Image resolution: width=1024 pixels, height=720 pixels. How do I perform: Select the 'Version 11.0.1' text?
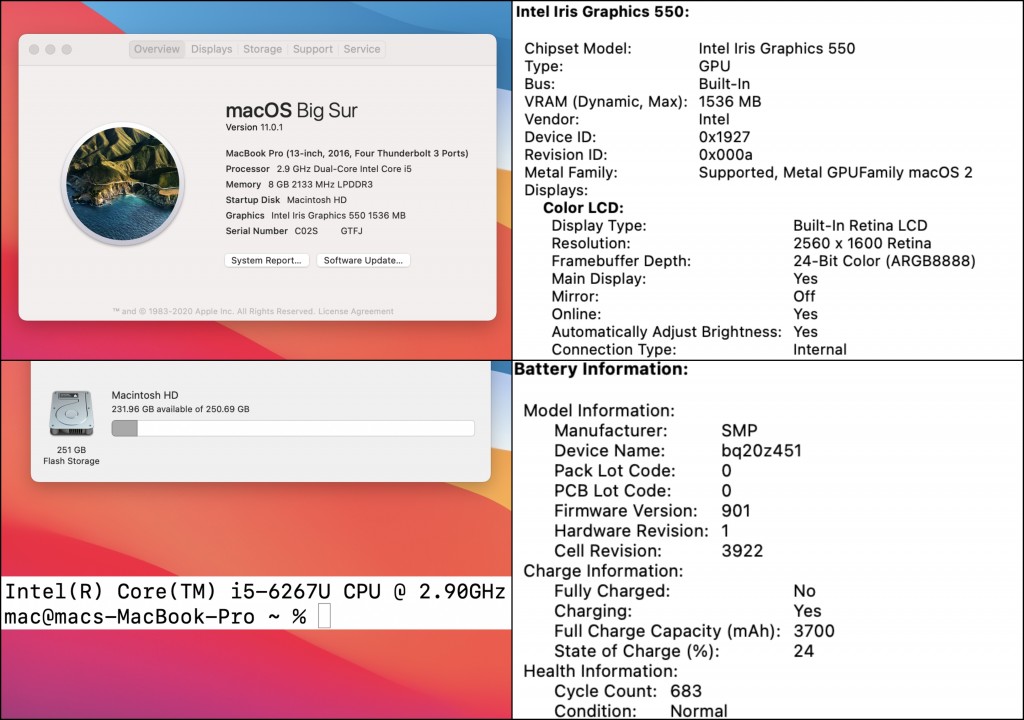click(254, 127)
